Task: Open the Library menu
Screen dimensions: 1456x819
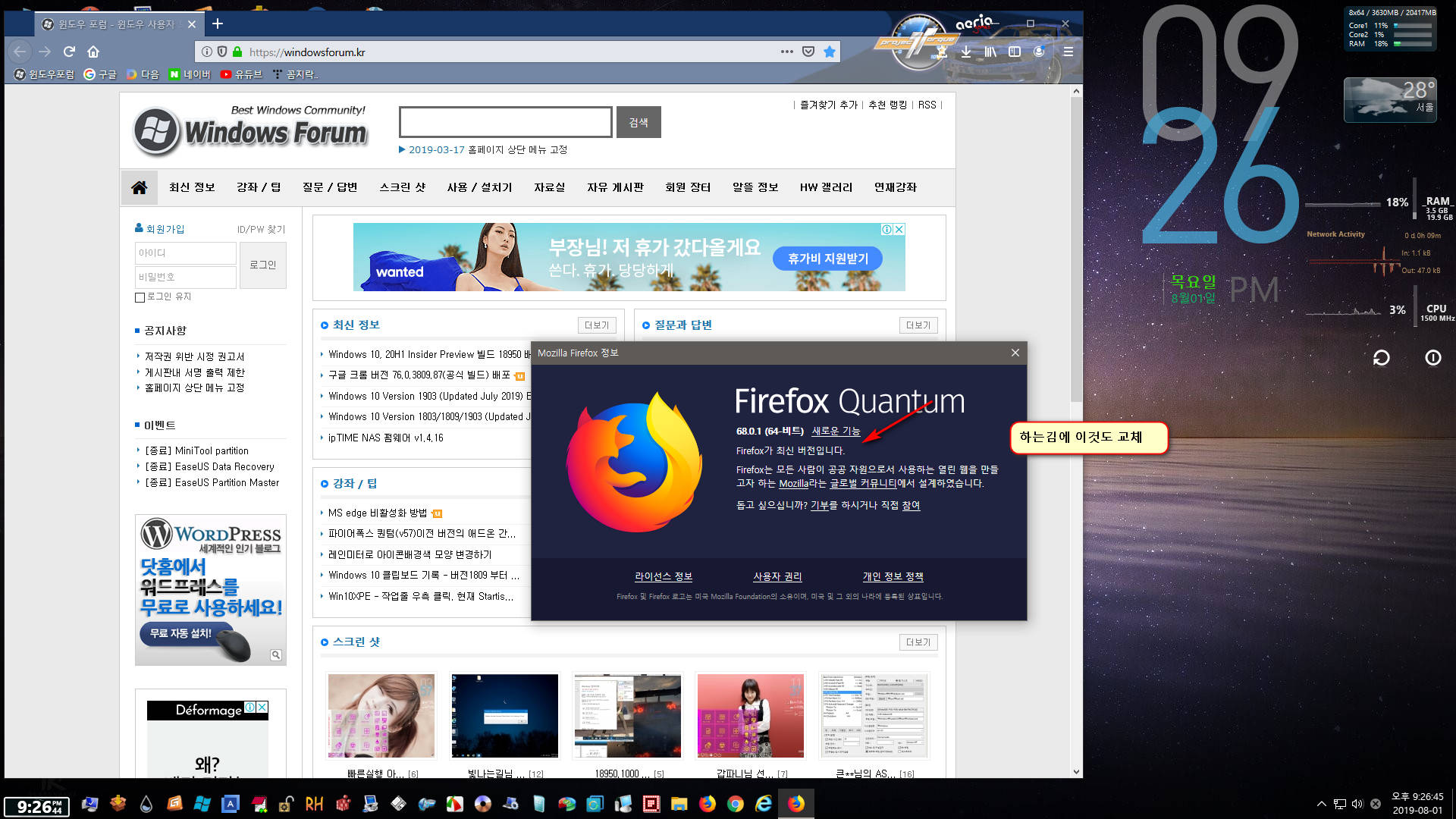Action: pos(990,52)
